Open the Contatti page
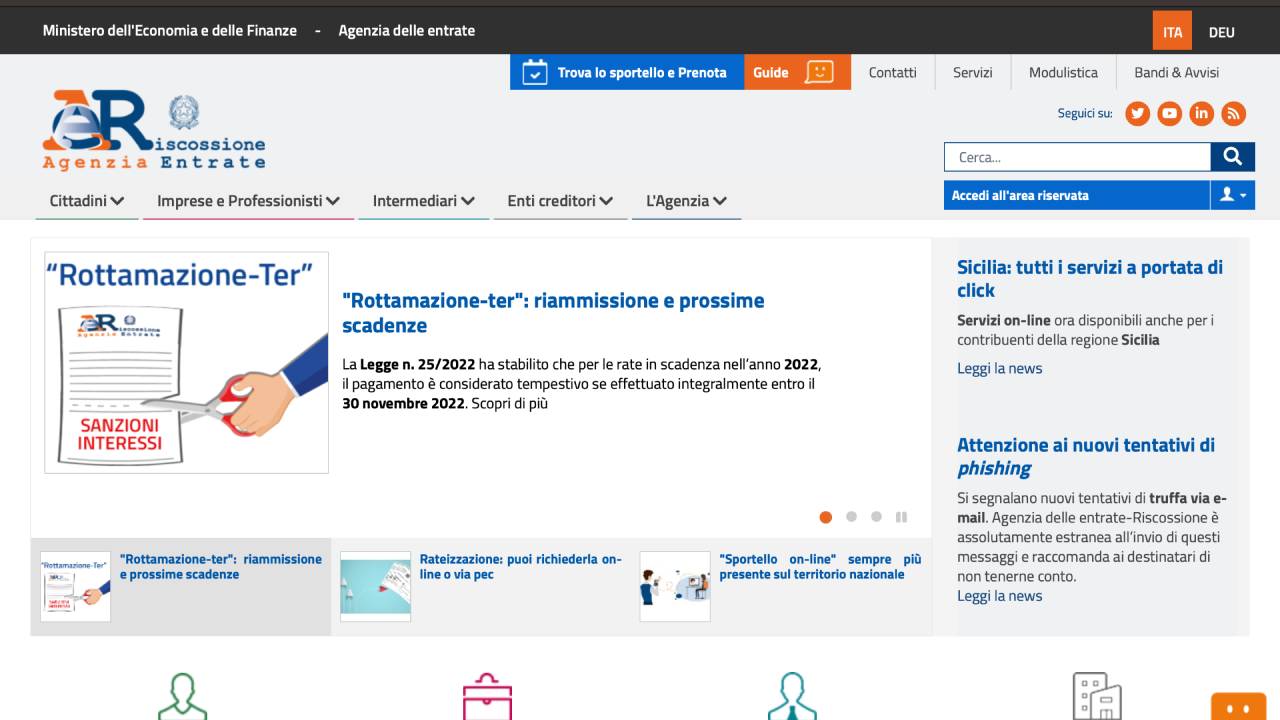This screenshot has width=1280, height=720. (x=892, y=72)
